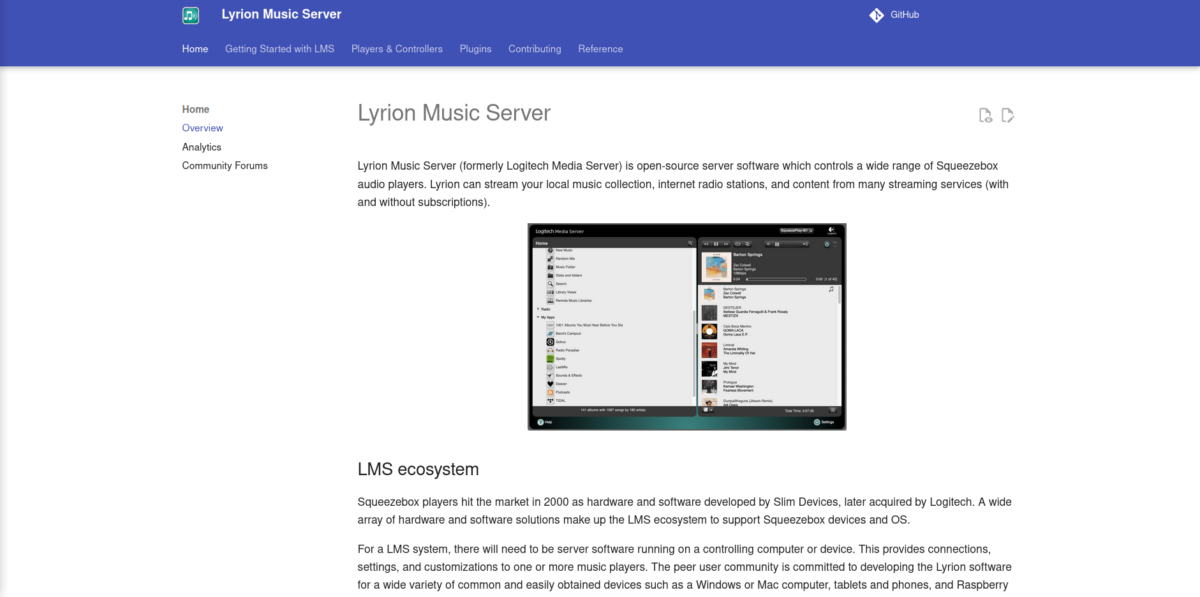Click the Settings gear in the LMS screenshot
The image size is (1200, 597).
coord(817,422)
